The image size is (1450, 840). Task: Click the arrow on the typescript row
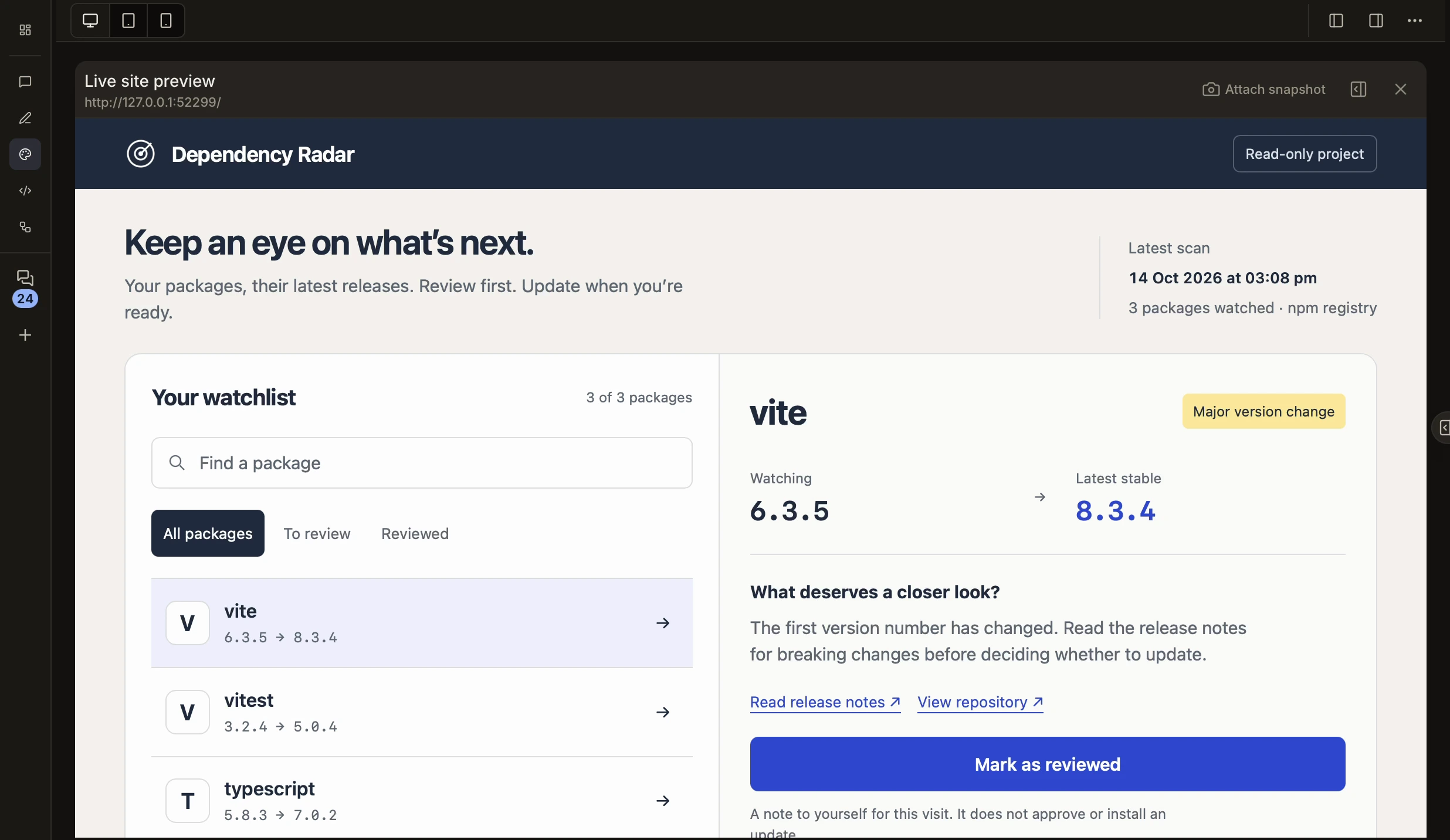[663, 801]
